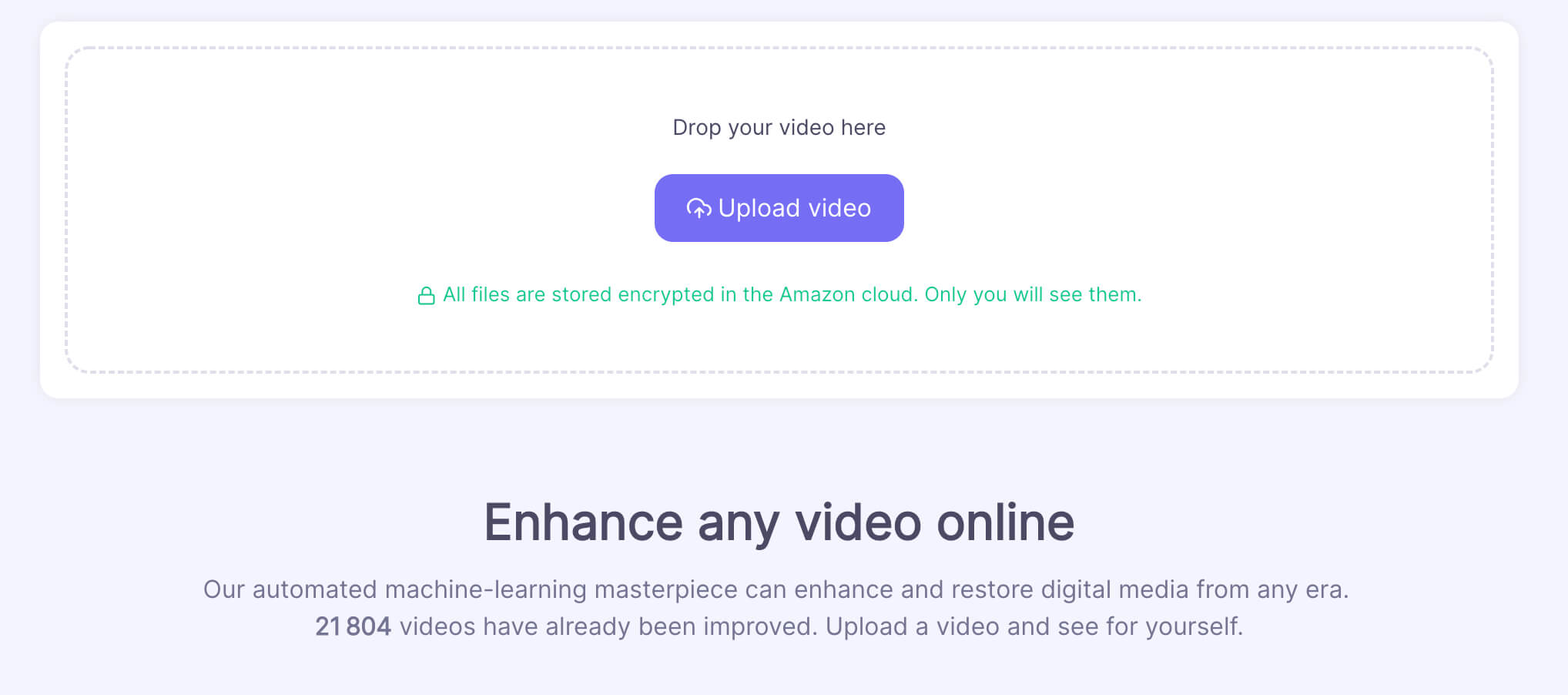1568x695 pixels.
Task: Click the 'Only you will see them' sentence
Action: pos(1033,294)
